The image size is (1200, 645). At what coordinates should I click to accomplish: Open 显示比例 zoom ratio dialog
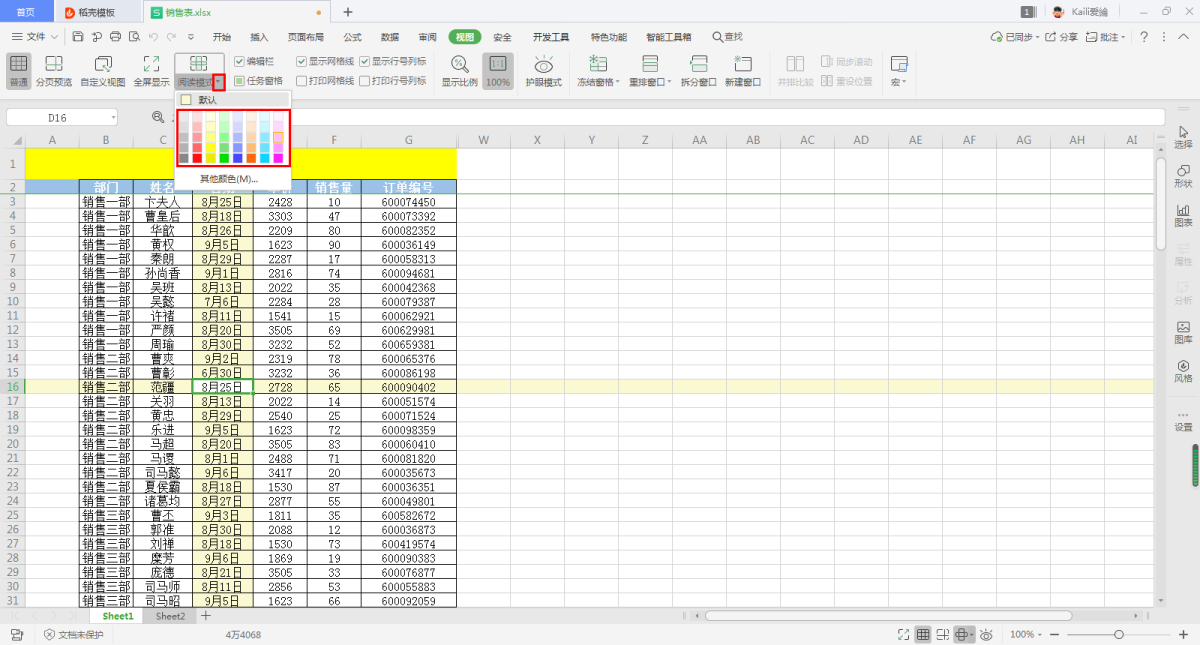coord(459,70)
